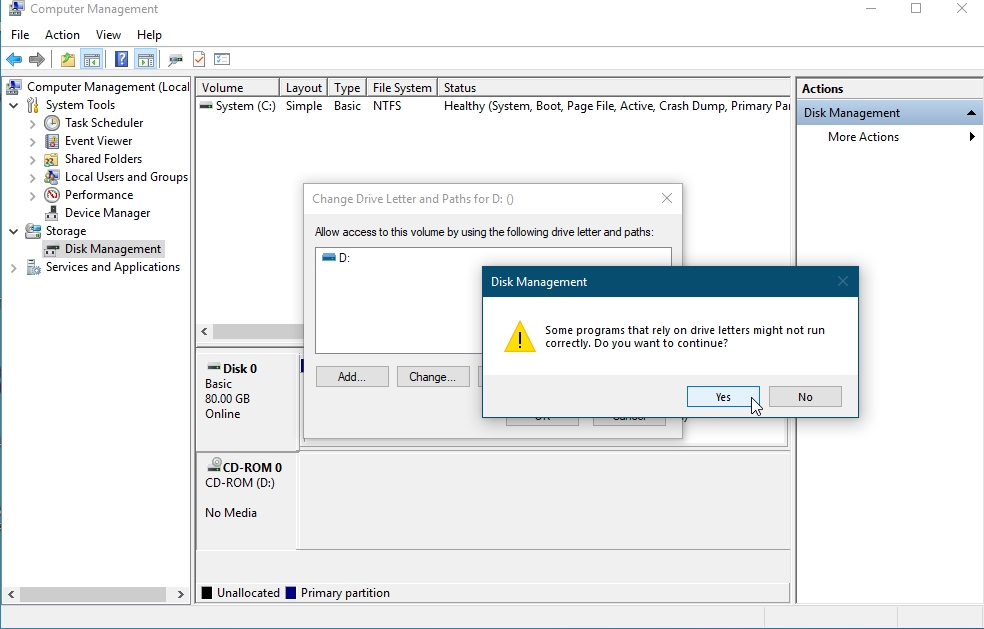Open the File menu
984x629 pixels.
(20, 35)
